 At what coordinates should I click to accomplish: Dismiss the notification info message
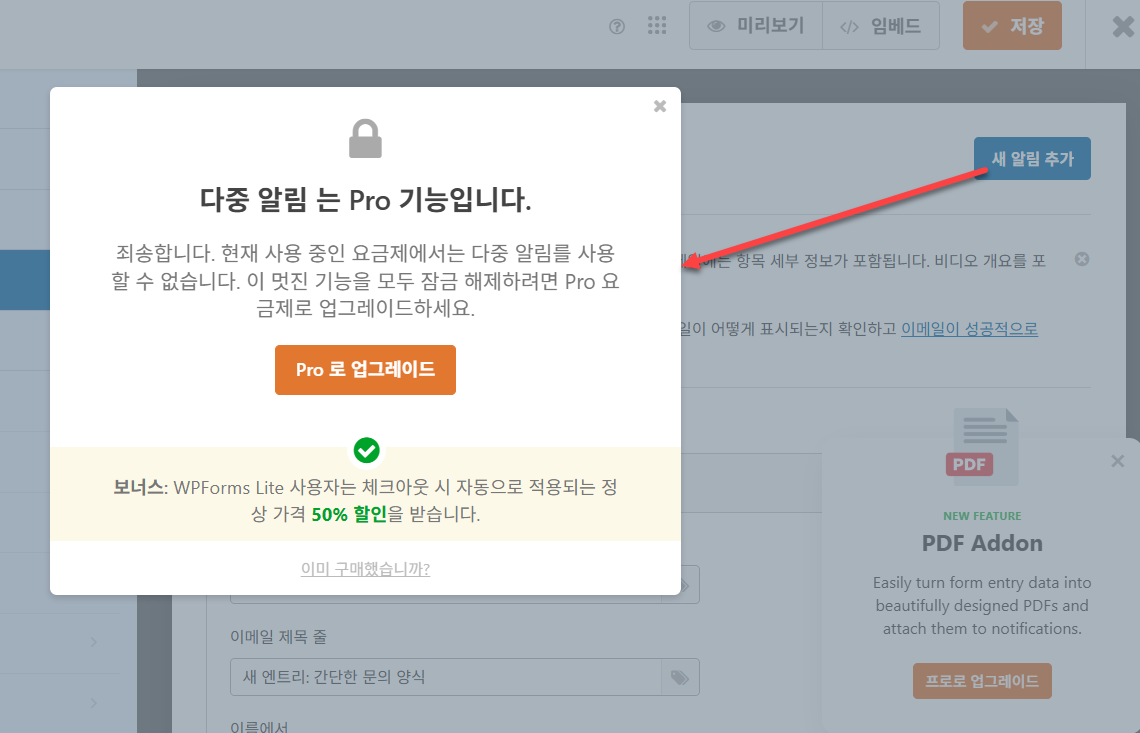[1082, 260]
